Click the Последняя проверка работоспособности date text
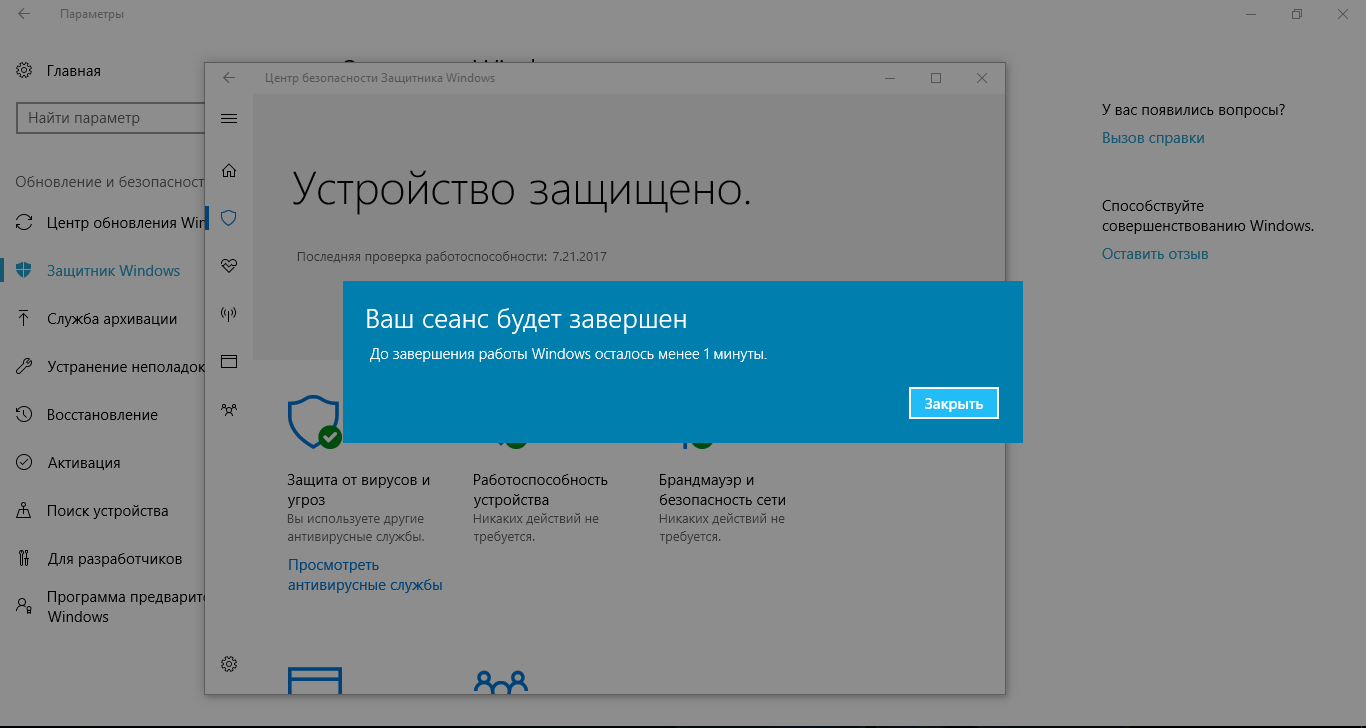Screen dimensions: 1366x728 click(452, 257)
